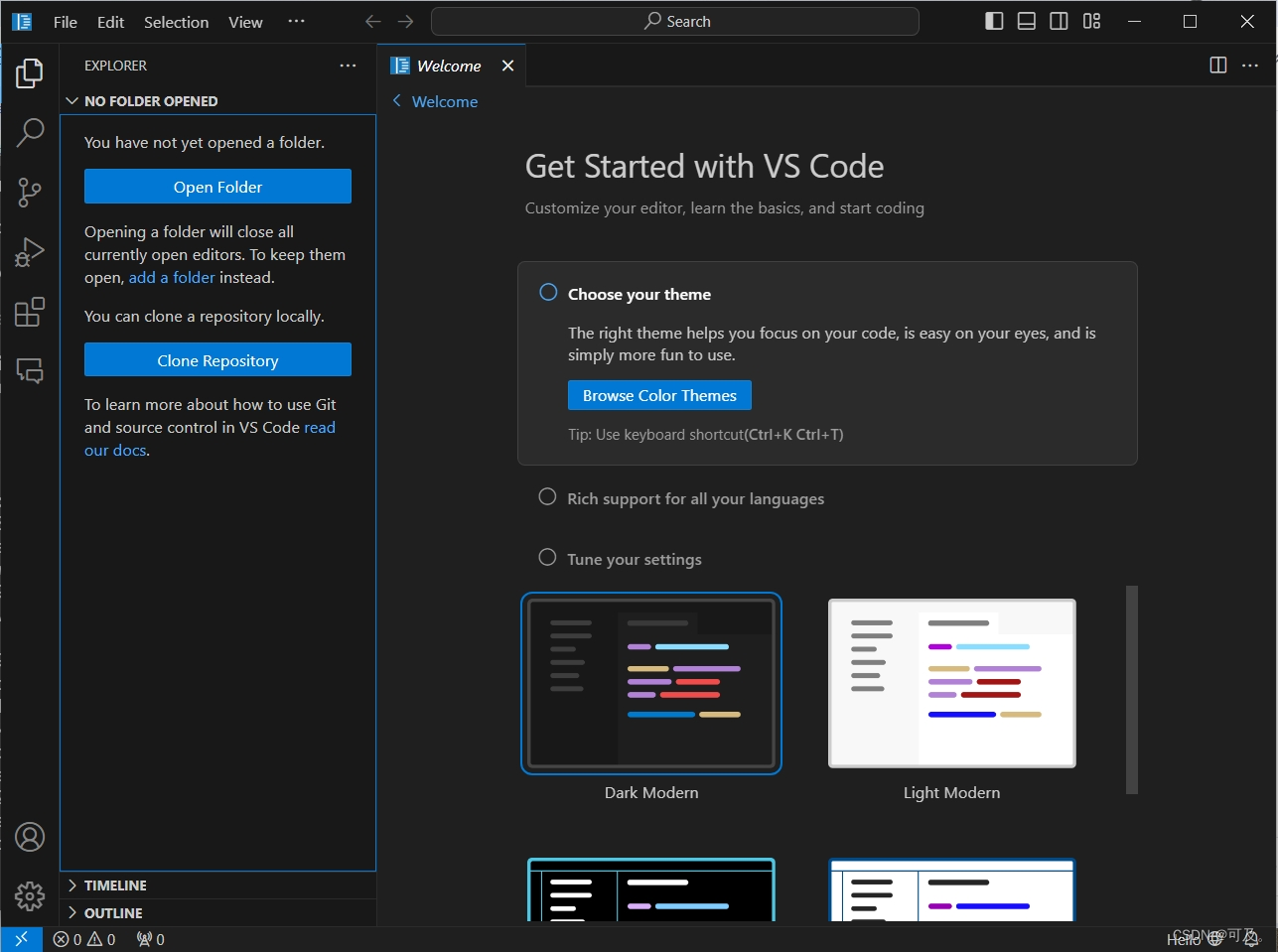Click the Clone Repository button

[217, 360]
